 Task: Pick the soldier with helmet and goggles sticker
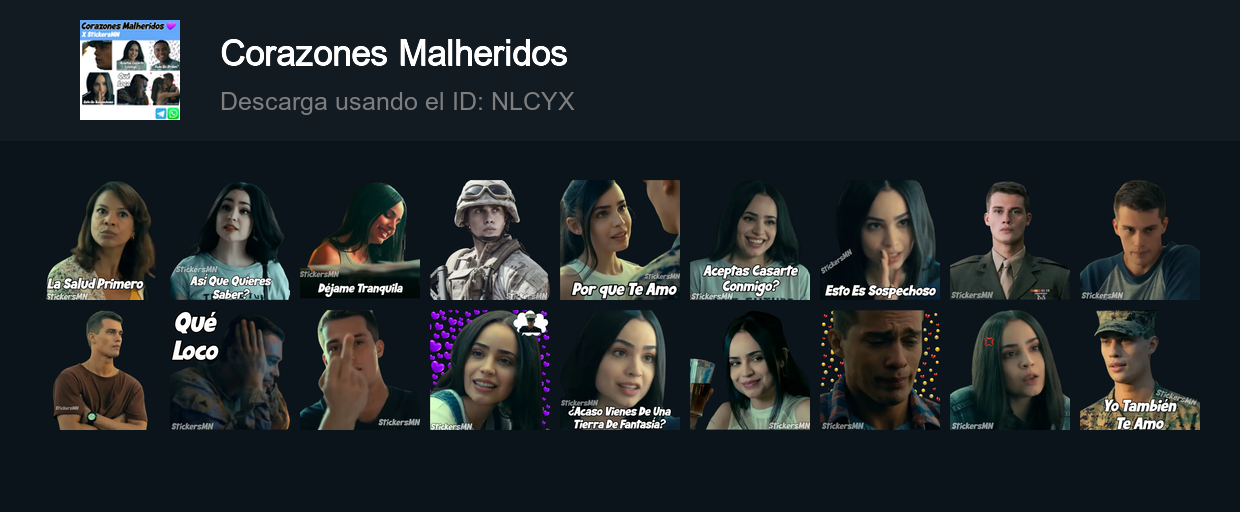(490, 240)
